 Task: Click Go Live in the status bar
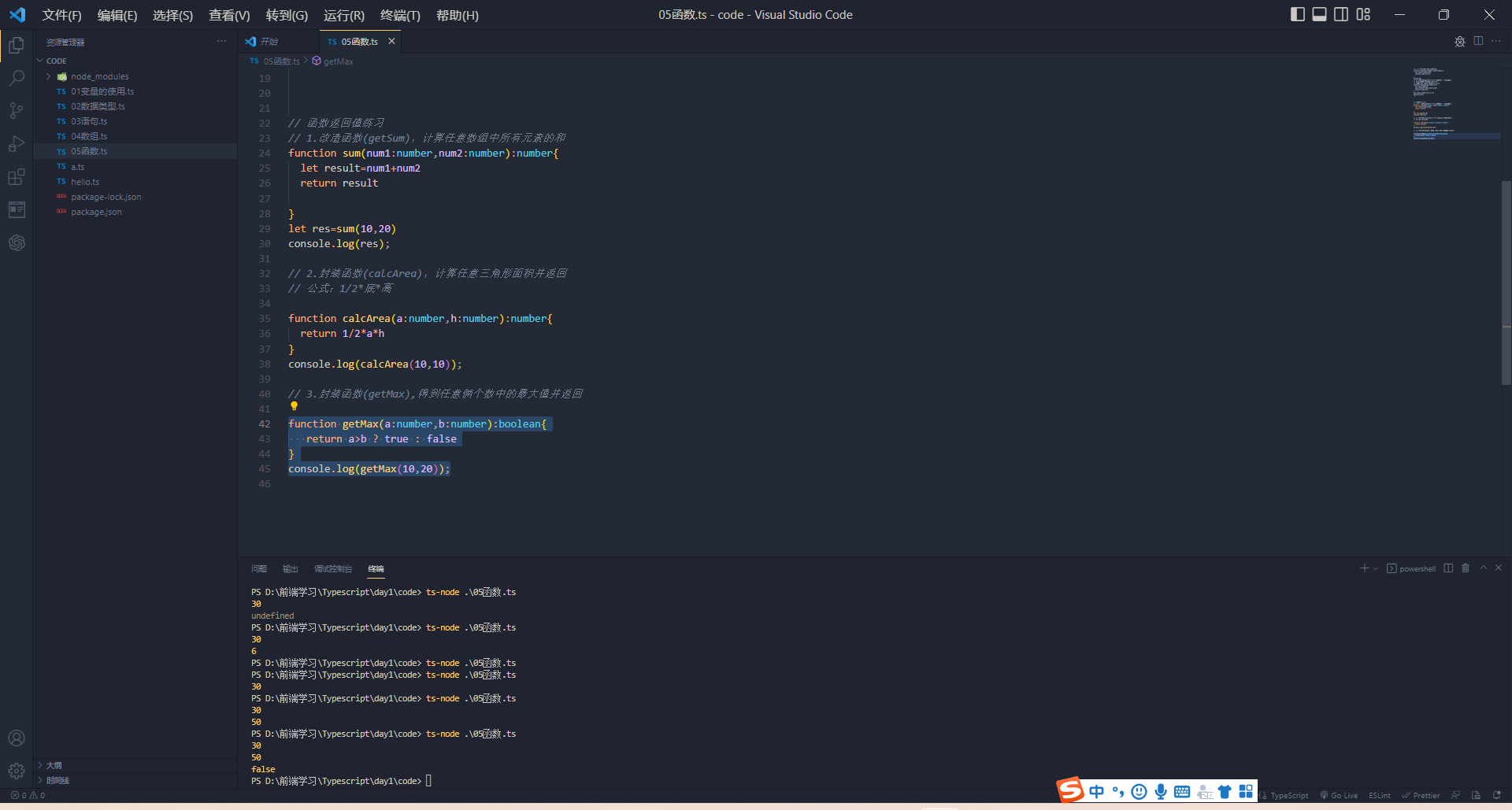click(x=1343, y=795)
